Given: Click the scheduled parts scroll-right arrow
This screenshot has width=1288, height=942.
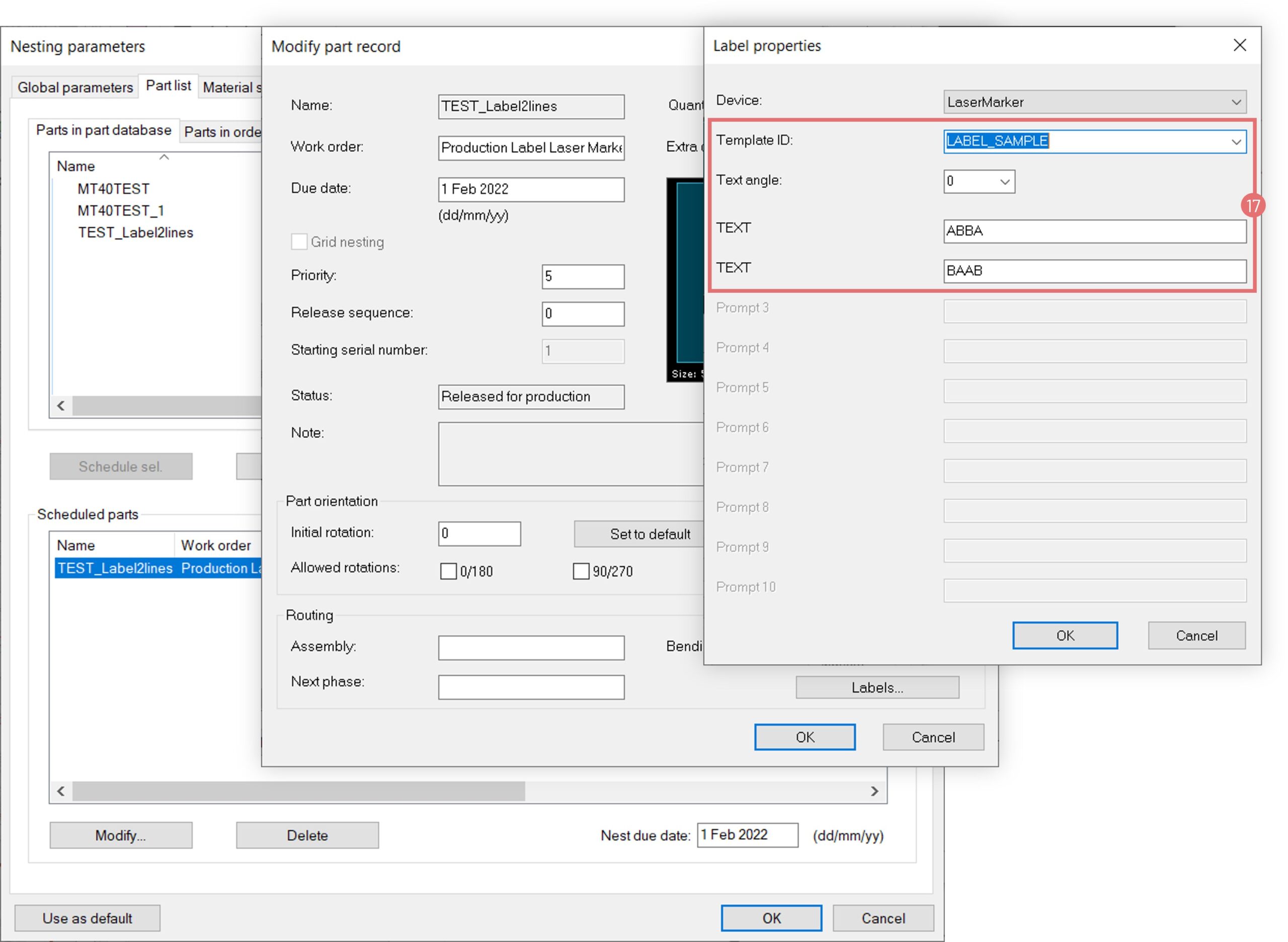Looking at the screenshot, I should [874, 791].
